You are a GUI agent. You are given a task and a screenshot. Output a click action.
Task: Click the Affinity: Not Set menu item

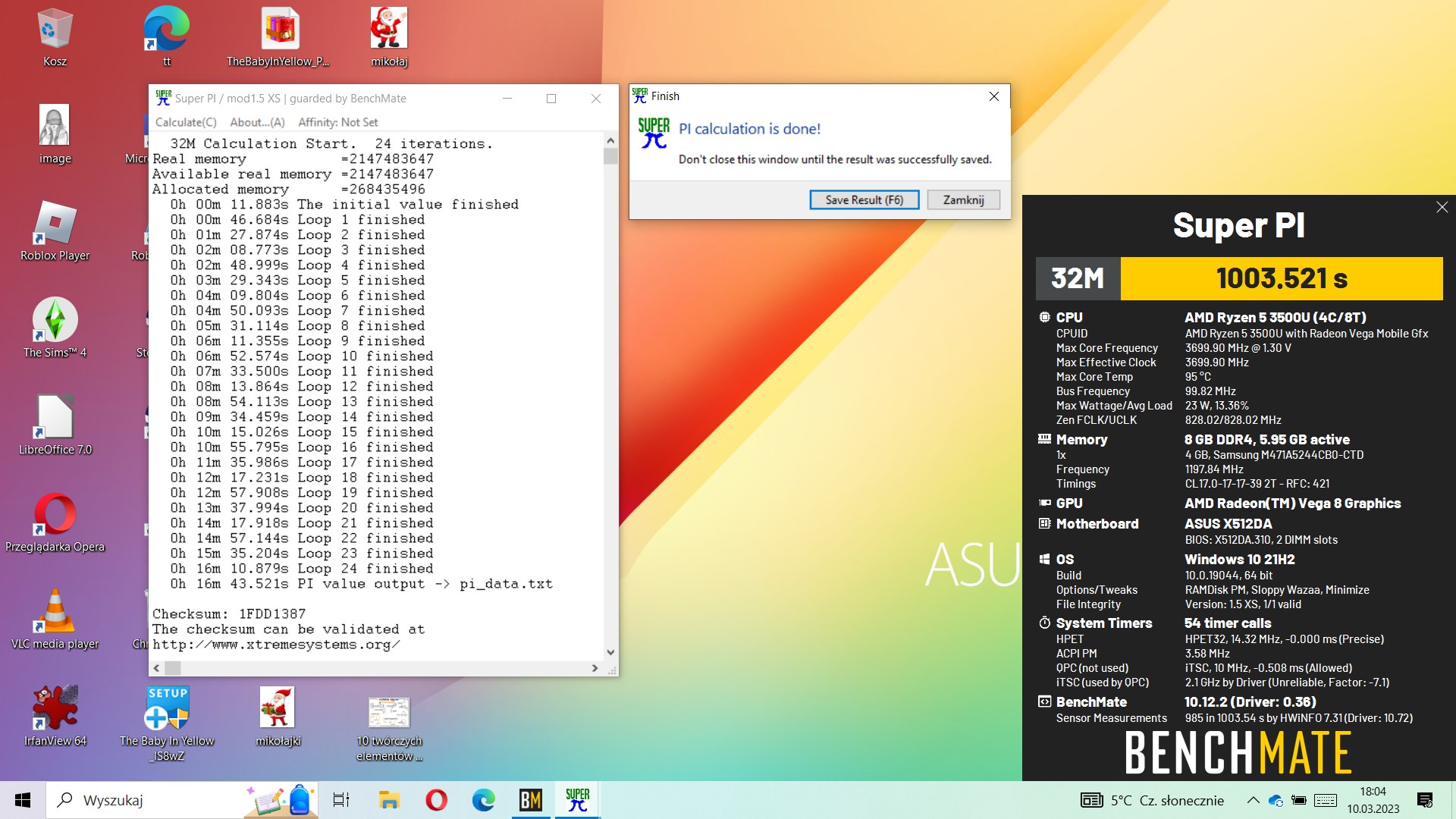click(338, 122)
